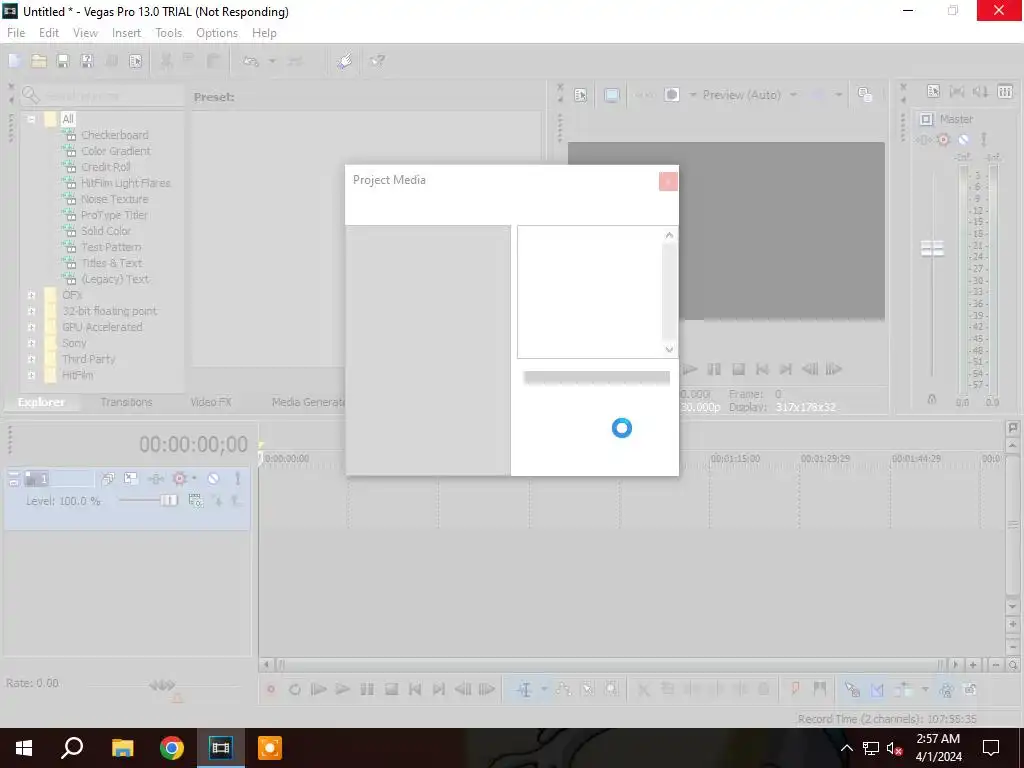The height and width of the screenshot is (768, 1024).
Task: Toggle the Master fader lock channels icon
Action: click(x=932, y=398)
